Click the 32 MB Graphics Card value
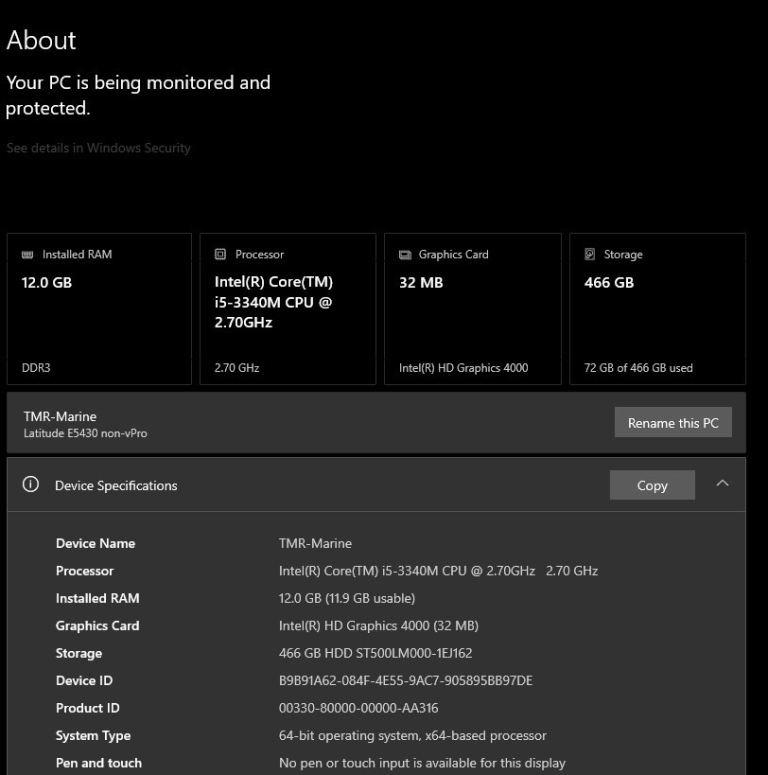Viewport: 768px width, 775px height. 421,283
